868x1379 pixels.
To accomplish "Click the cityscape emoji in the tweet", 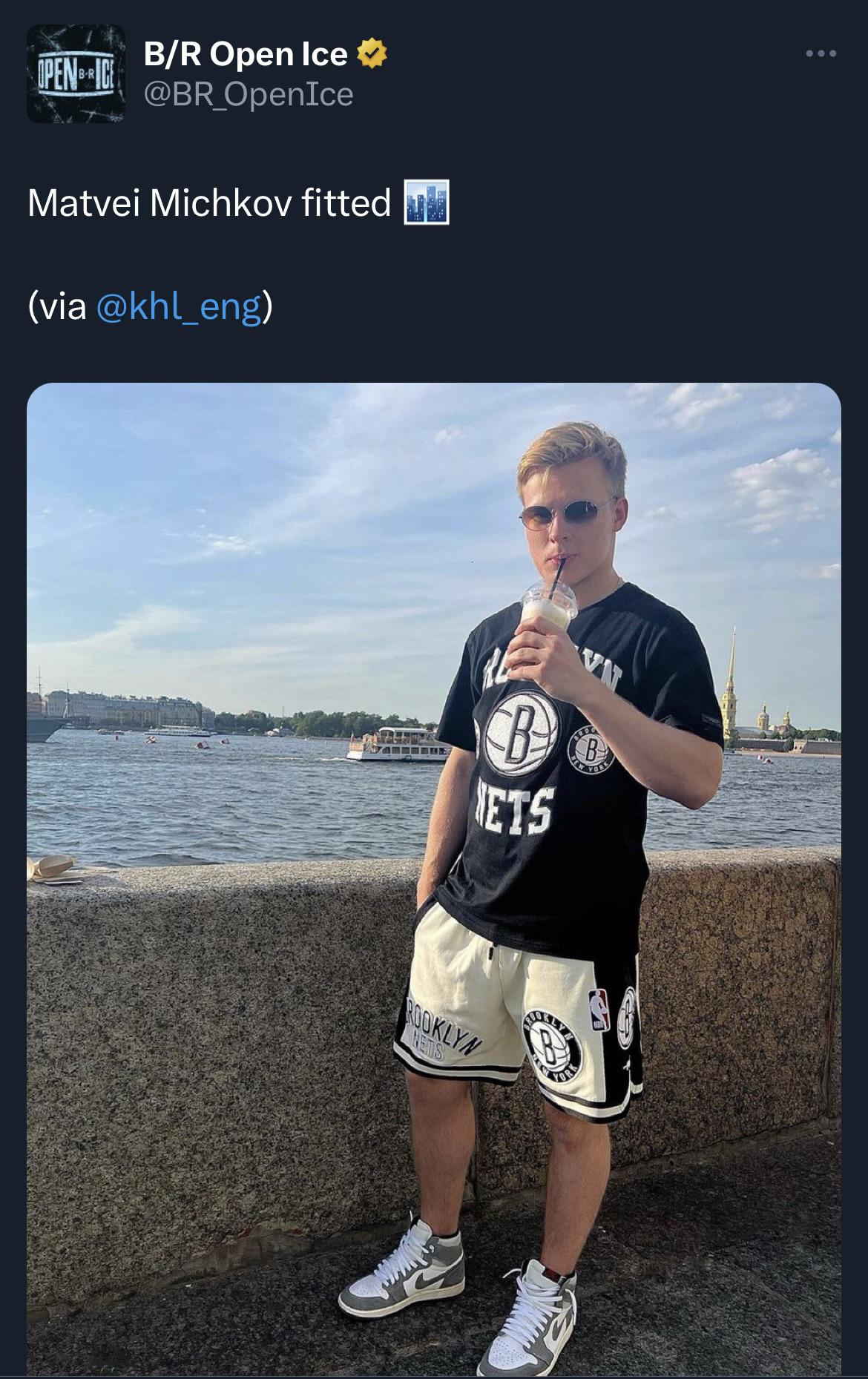I will click(427, 202).
